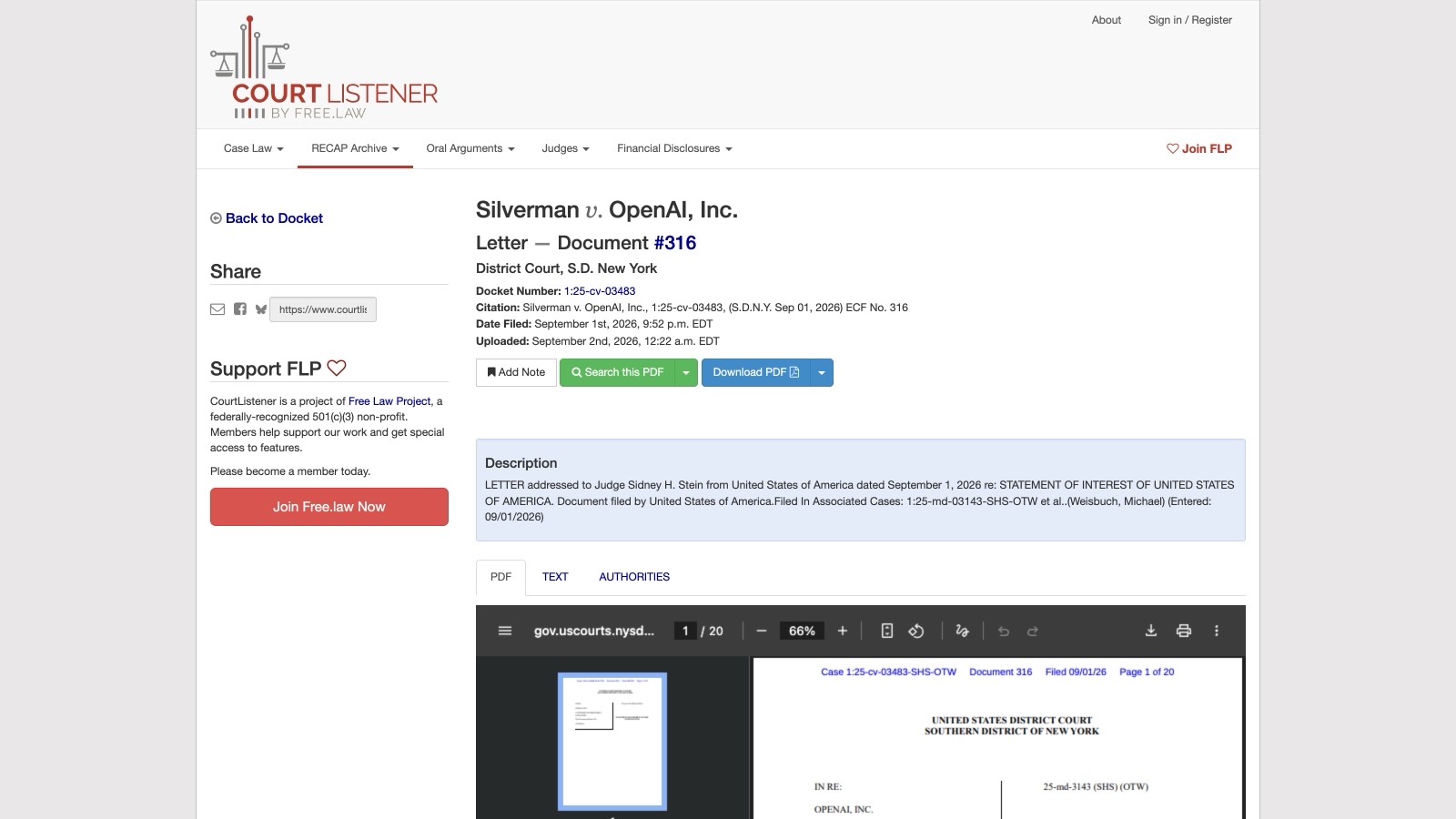Share via email envelope icon
Image resolution: width=1456 pixels, height=819 pixels.
tap(217, 309)
